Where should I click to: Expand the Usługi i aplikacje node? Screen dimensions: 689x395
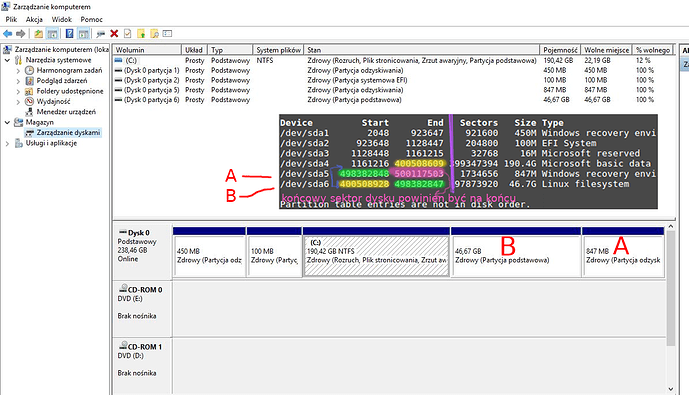coord(7,143)
